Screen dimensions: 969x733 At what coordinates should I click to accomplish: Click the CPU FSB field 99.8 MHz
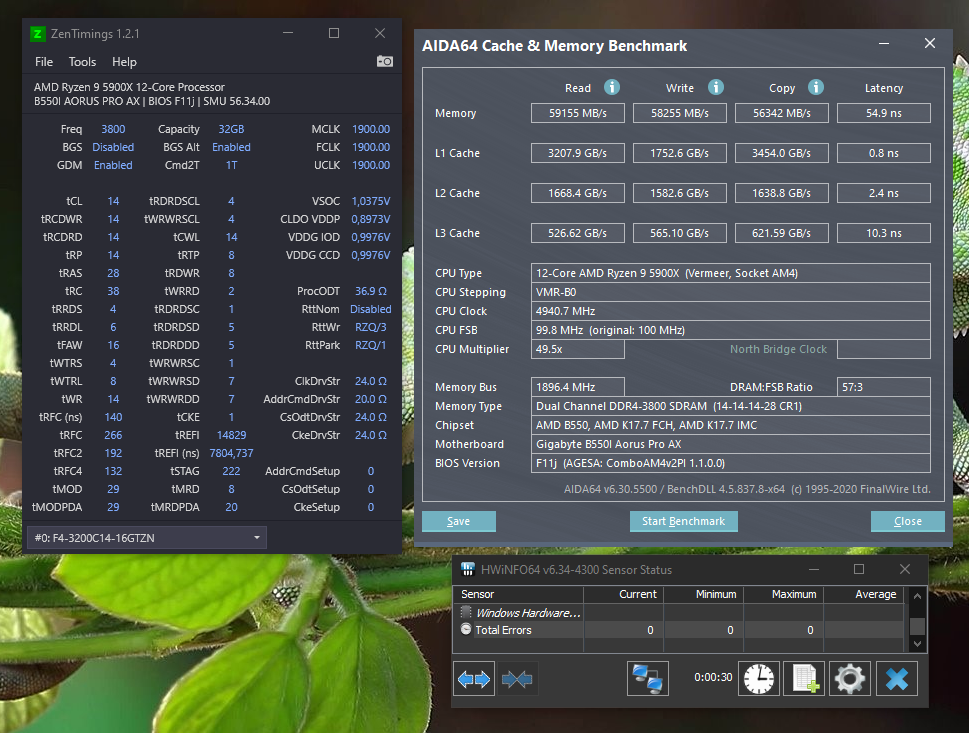coord(730,330)
